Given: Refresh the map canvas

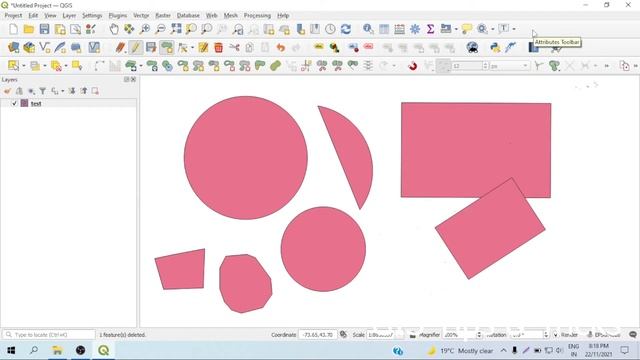Looking at the screenshot, I should point(346,29).
